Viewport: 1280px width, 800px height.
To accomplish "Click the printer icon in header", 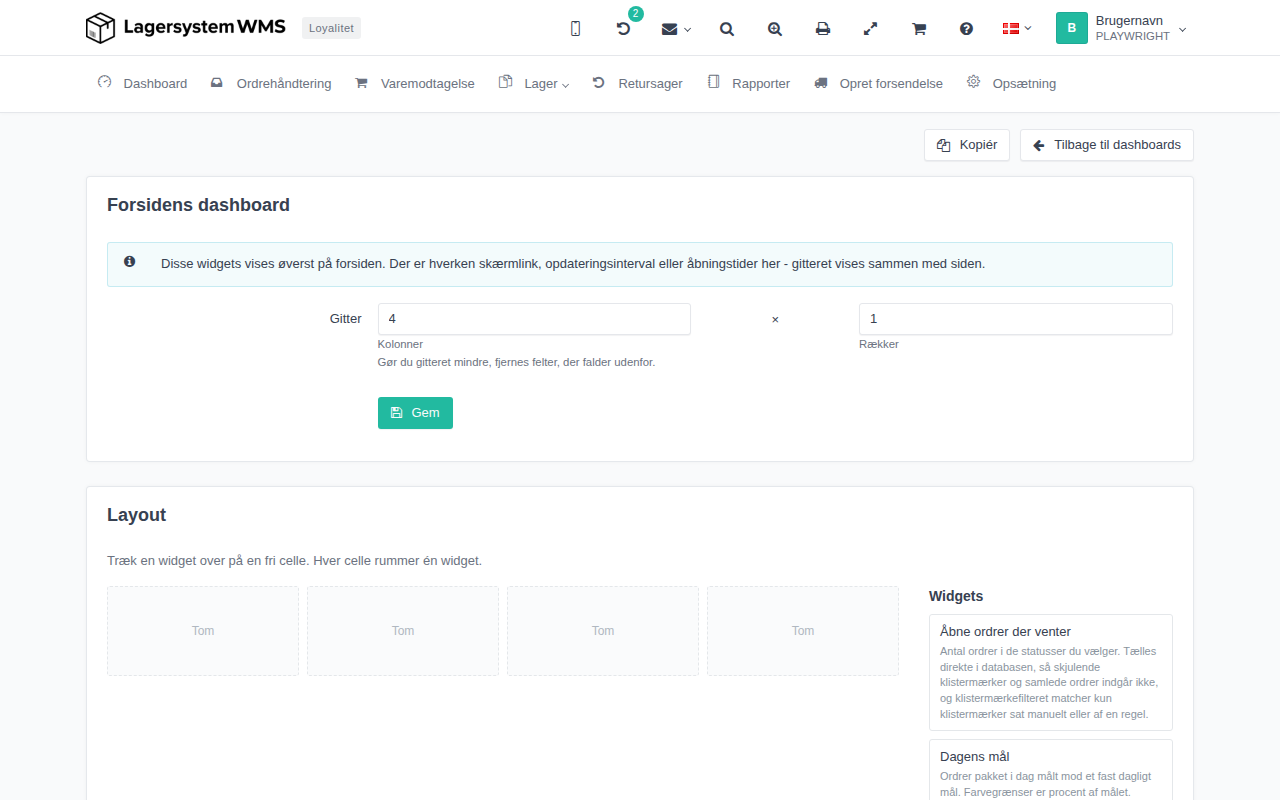I will click(823, 29).
